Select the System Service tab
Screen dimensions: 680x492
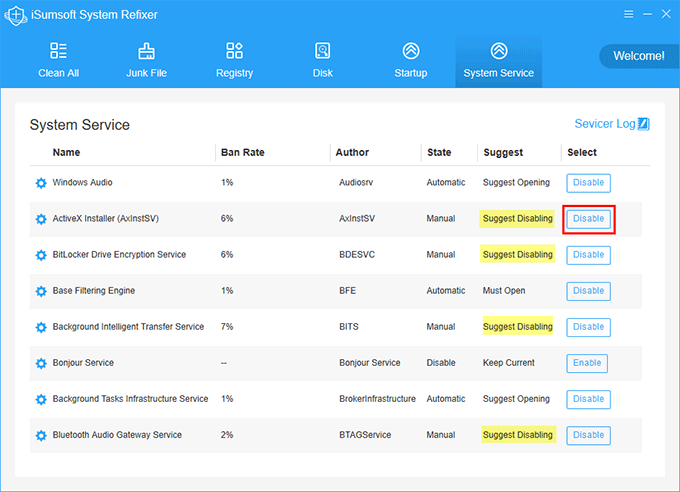coord(499,61)
